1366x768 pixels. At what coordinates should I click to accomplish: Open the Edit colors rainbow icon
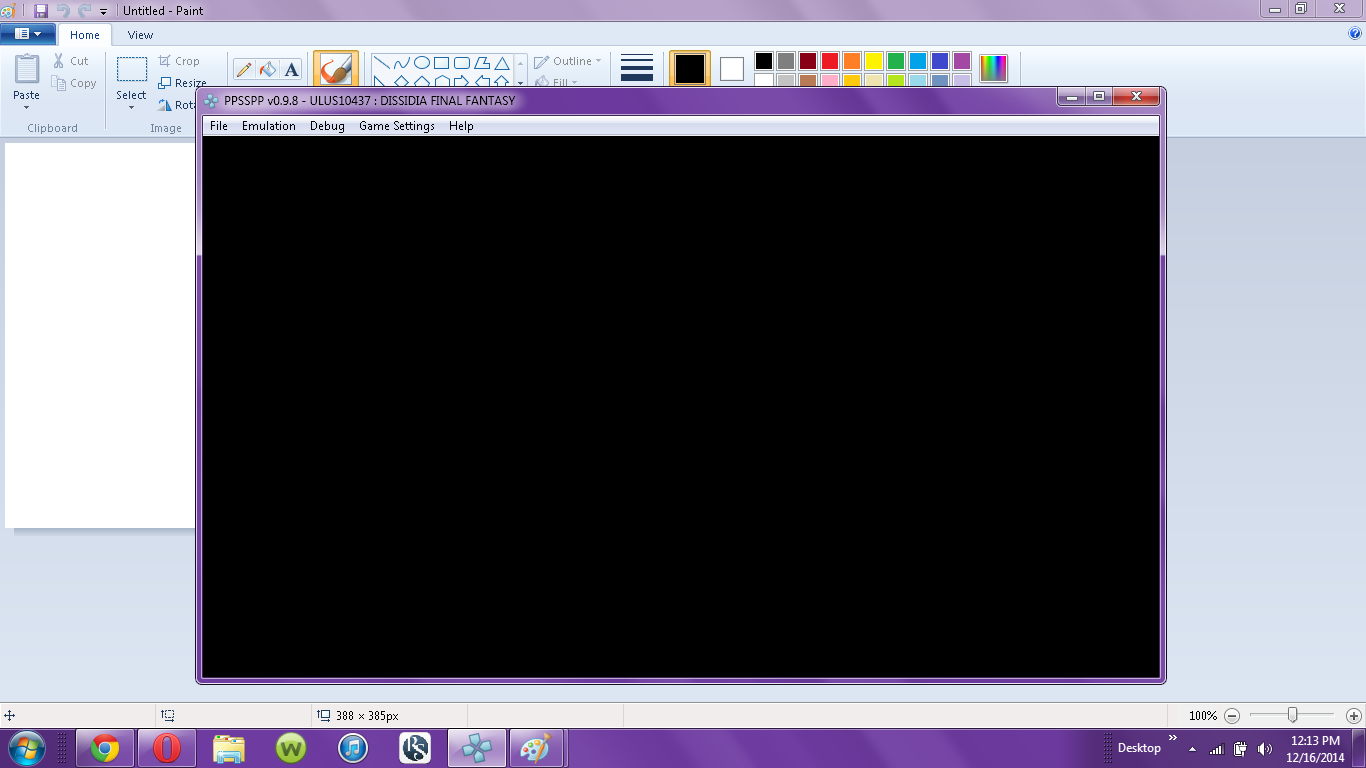993,68
